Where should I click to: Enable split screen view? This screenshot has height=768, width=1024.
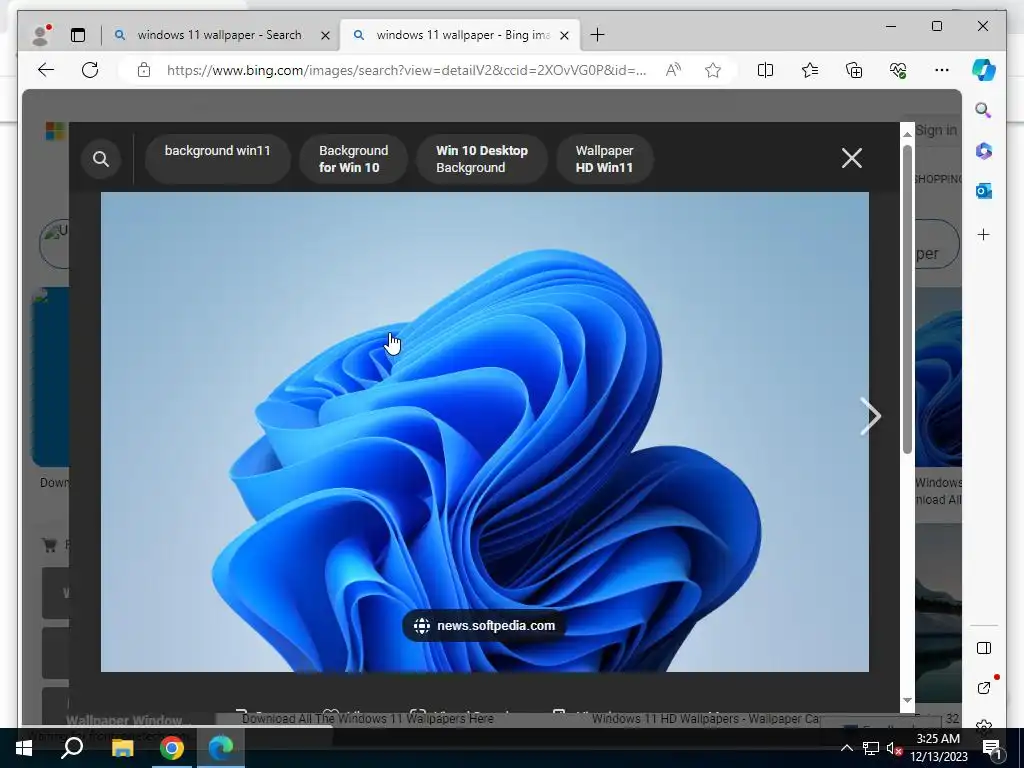pos(765,70)
